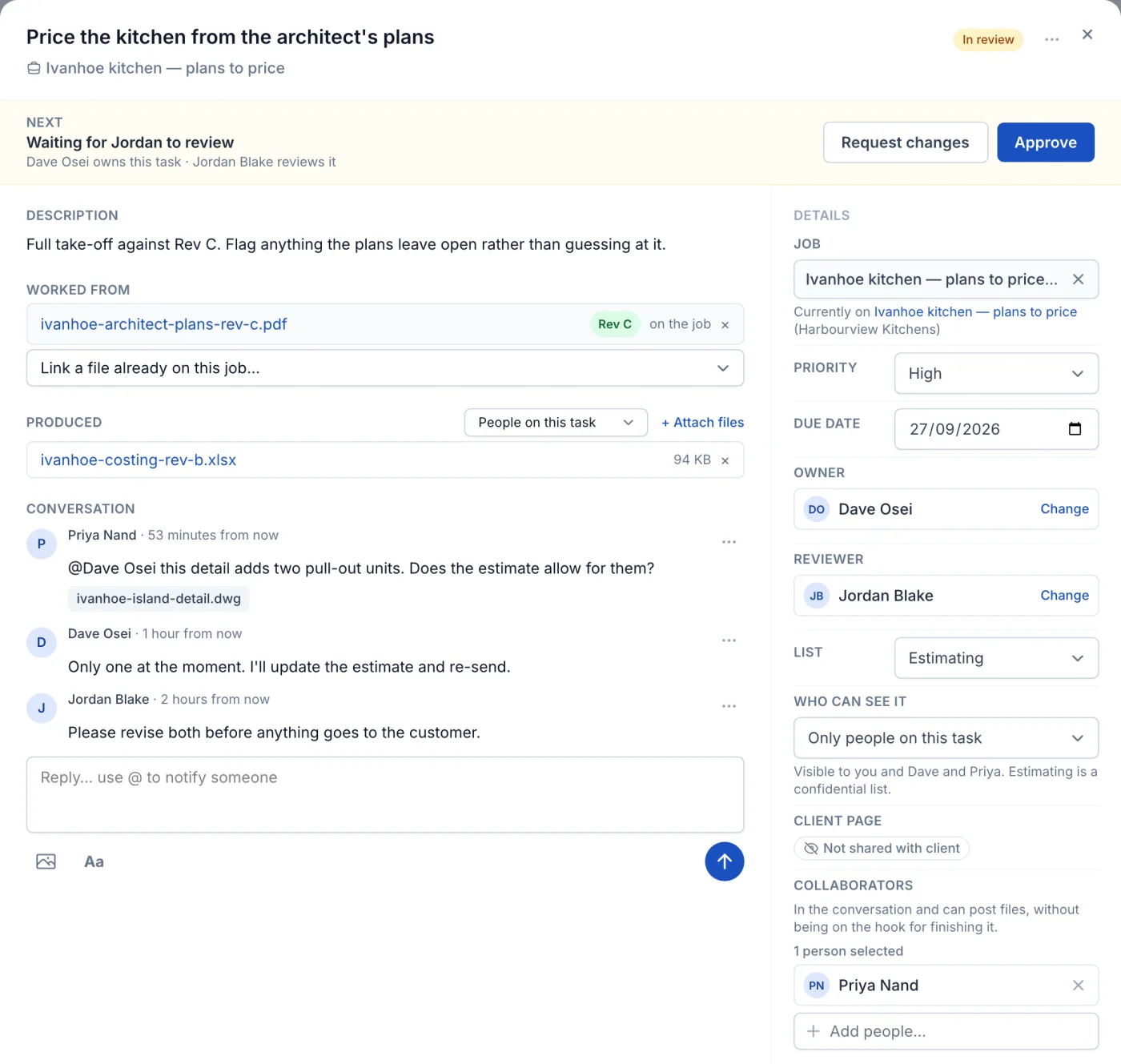Screen dimensions: 1121x1064
Task: Open the List dropdown showing Estimating
Action: tap(996, 658)
